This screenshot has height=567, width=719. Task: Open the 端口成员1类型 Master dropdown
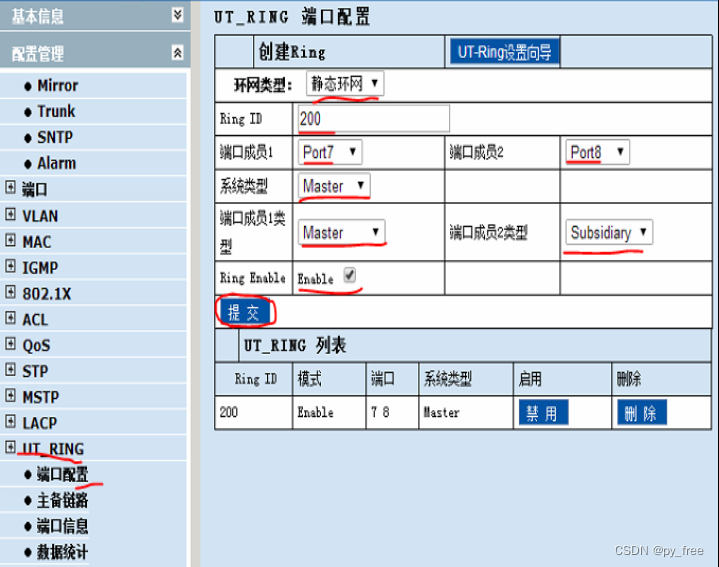point(341,232)
